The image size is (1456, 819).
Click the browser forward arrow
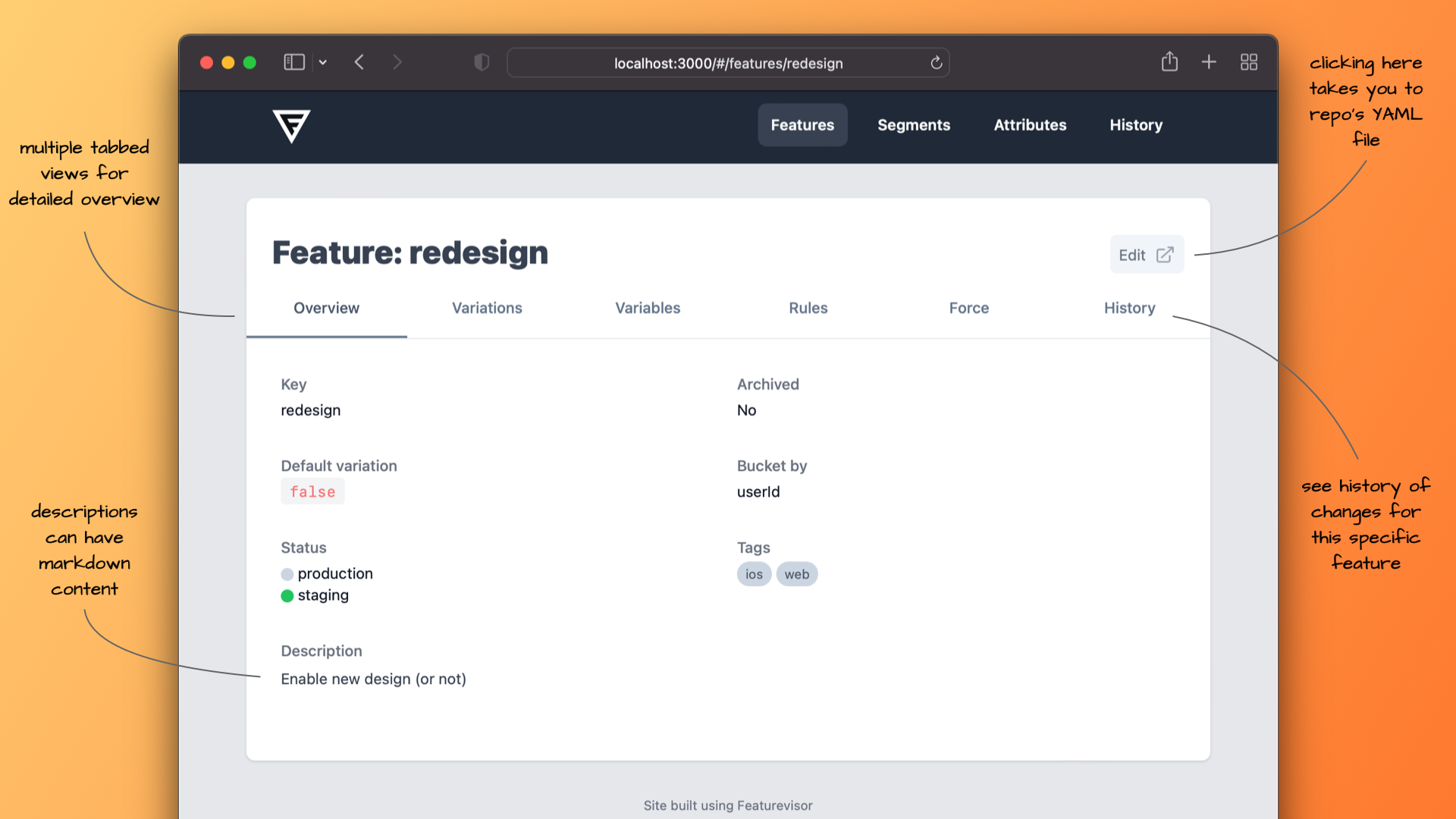[397, 62]
